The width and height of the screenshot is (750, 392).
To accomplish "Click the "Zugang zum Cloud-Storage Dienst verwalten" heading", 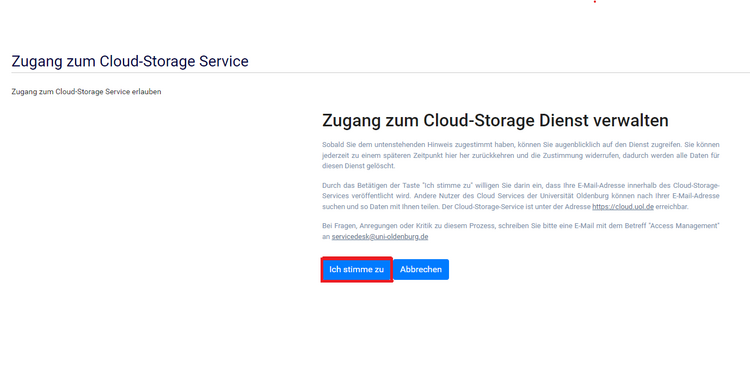I will [495, 120].
